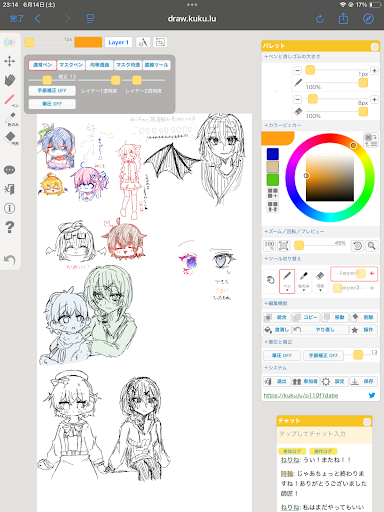Toggle 筆圧 OFF in the gray pen options

[52, 104]
